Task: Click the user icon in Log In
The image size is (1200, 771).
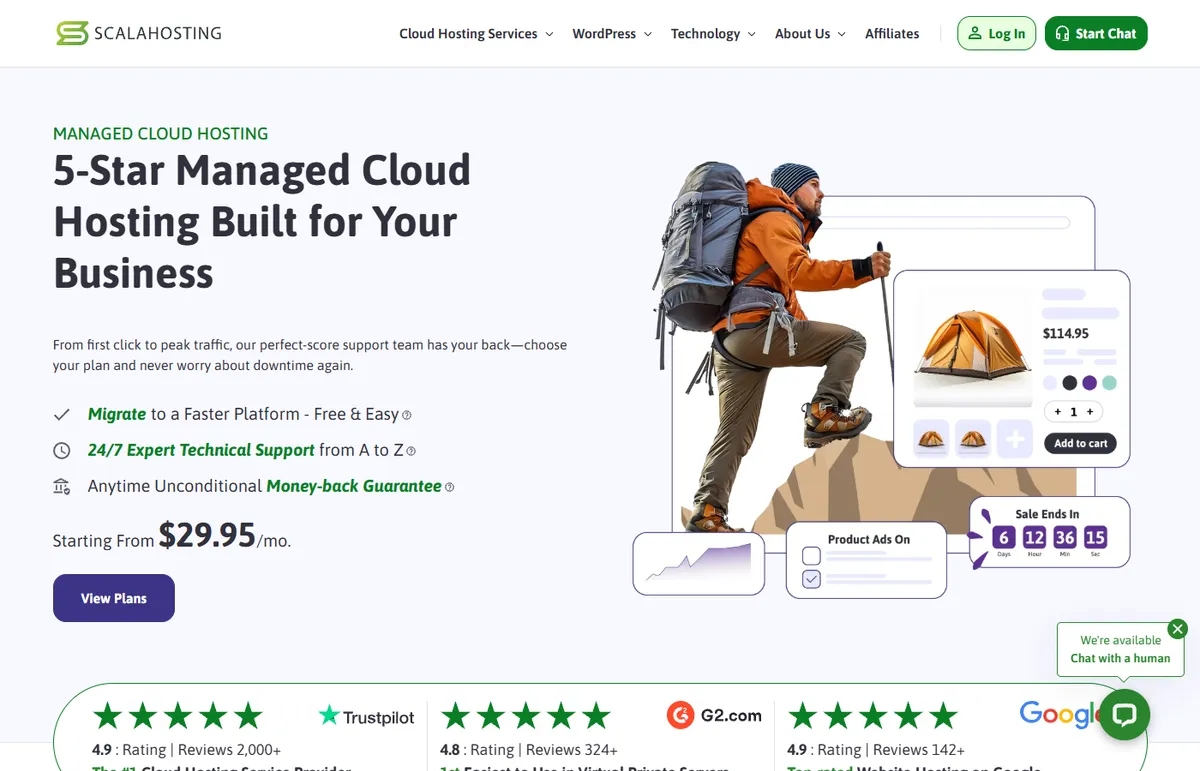Action: coord(975,33)
